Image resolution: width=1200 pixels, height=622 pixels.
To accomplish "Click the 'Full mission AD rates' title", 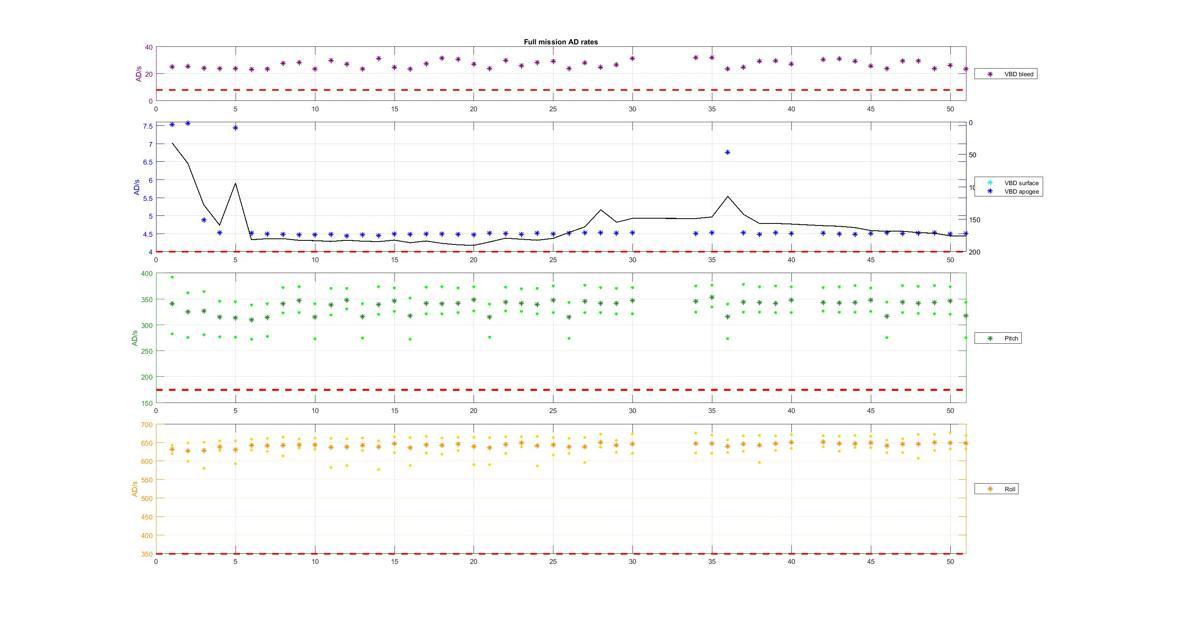I will (x=561, y=42).
